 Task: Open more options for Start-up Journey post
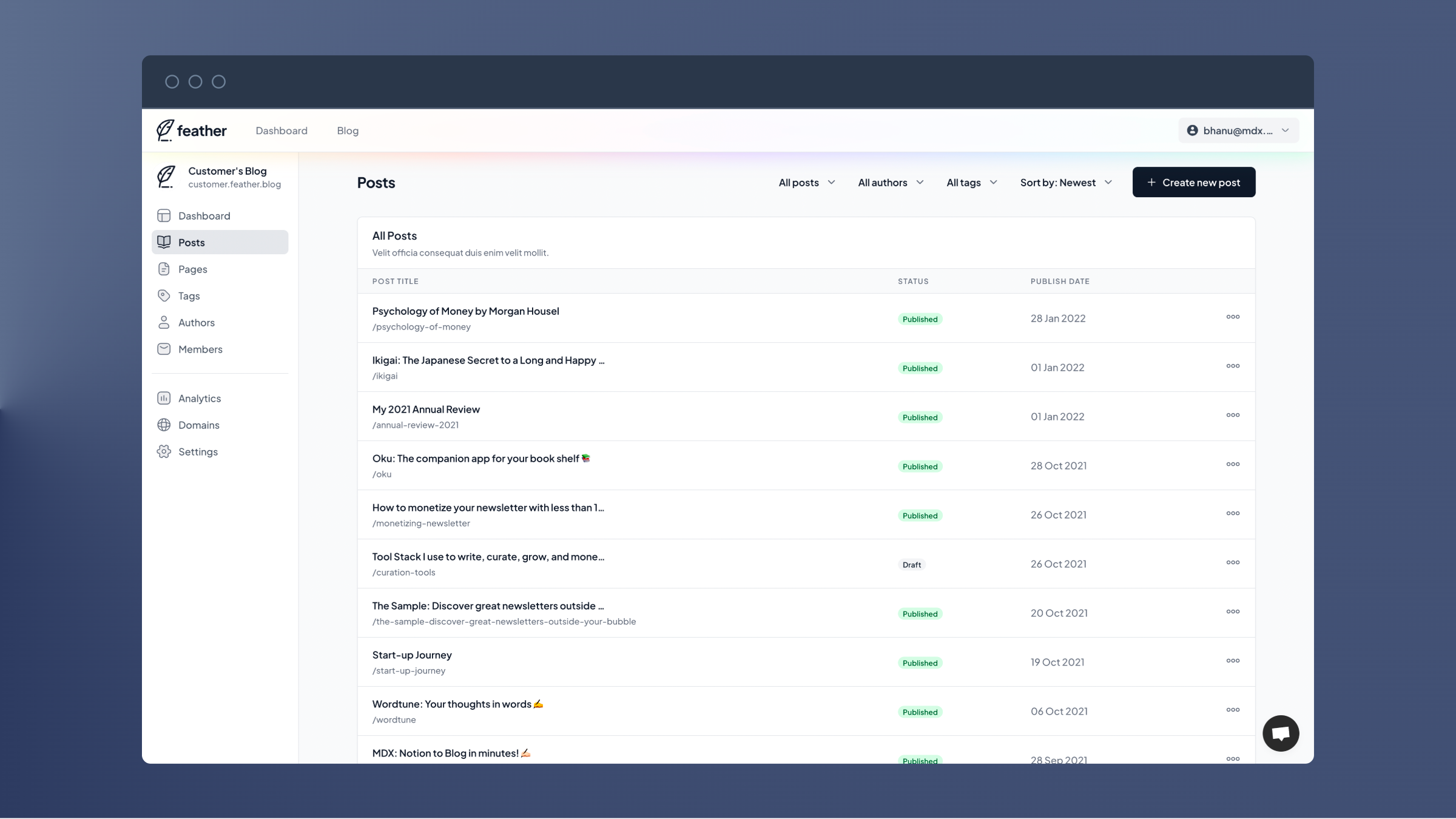(1233, 661)
